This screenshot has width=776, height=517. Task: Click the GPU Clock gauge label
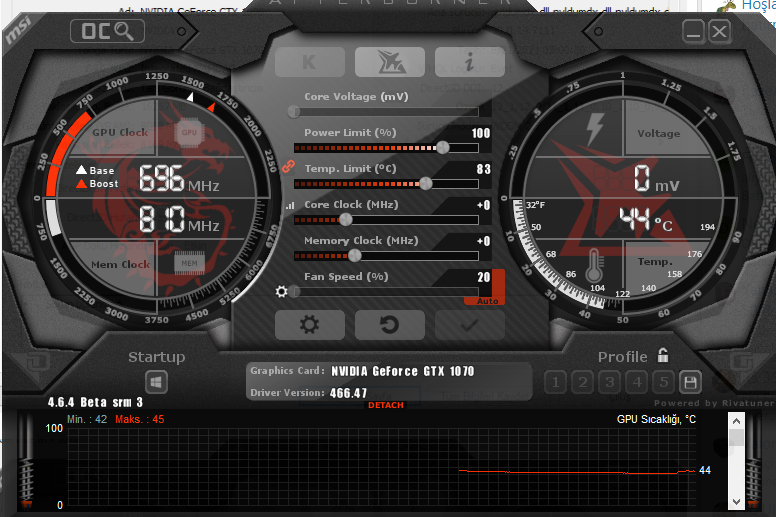click(x=120, y=133)
